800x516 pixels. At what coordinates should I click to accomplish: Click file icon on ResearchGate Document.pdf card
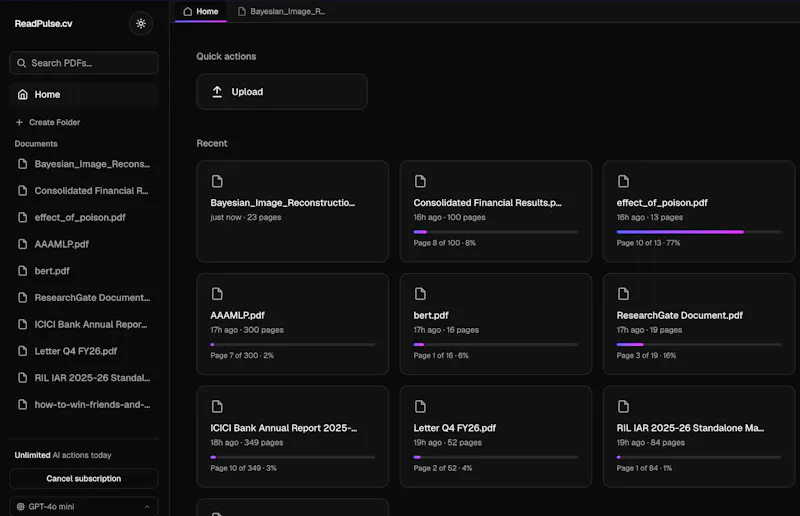[623, 294]
